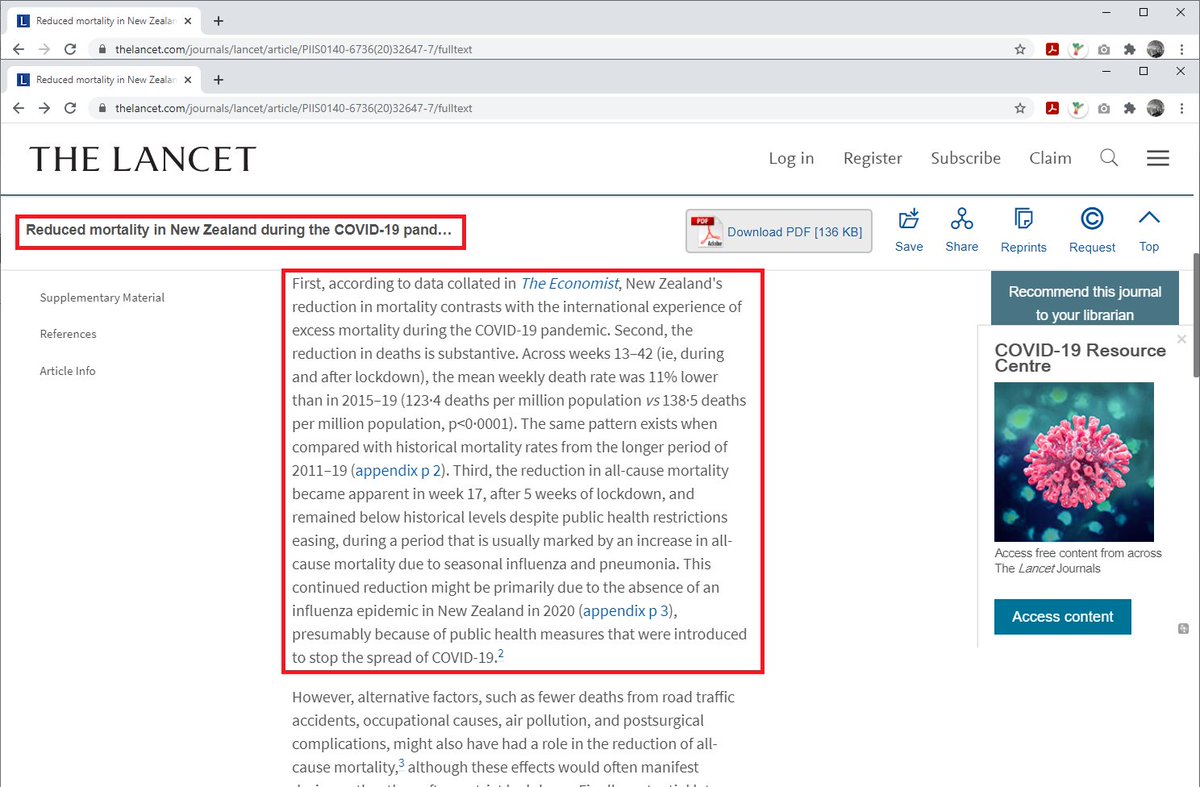The image size is (1200, 787).
Task: Open the Claim link
Action: pos(1050,158)
